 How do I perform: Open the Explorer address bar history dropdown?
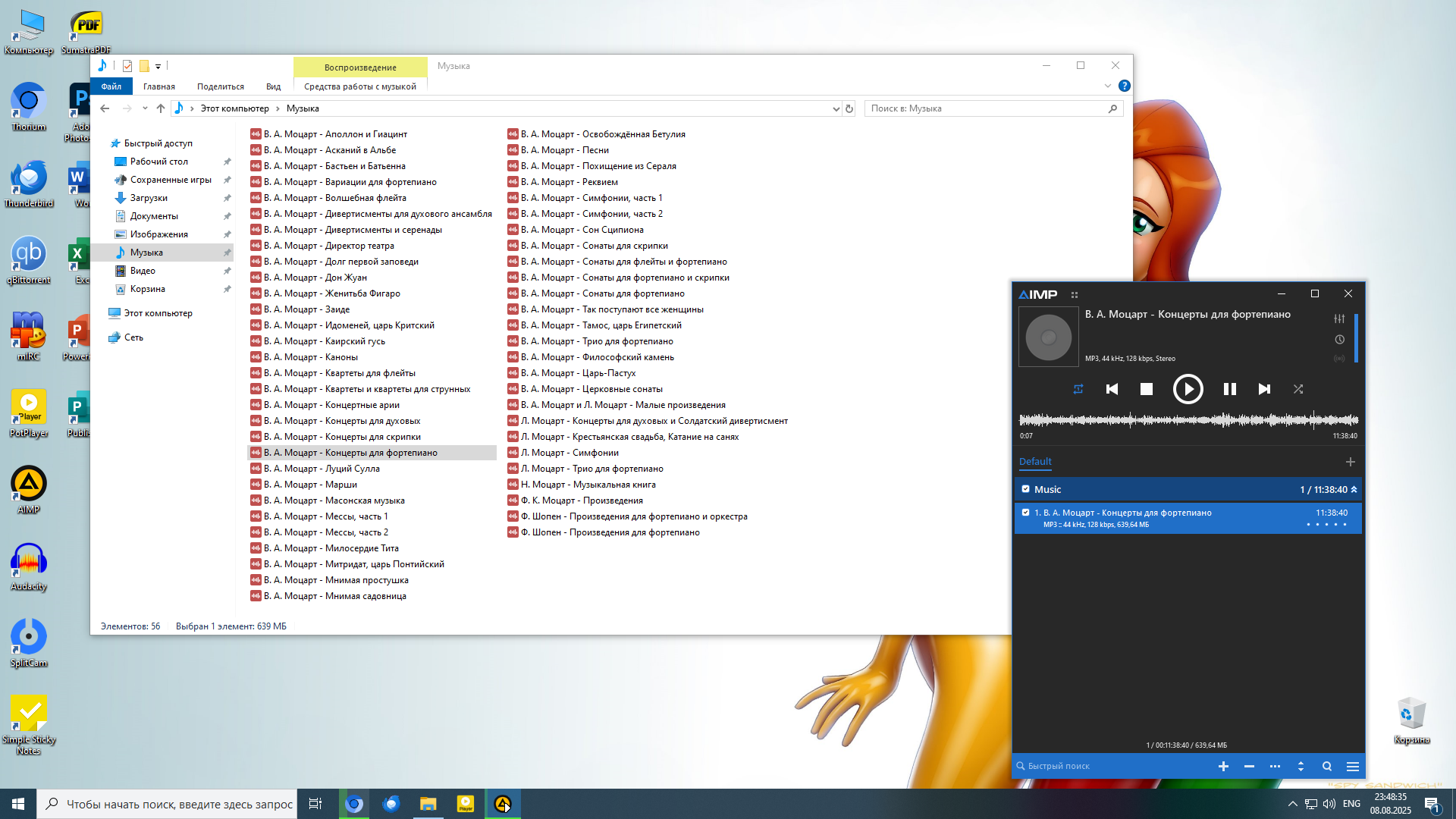coord(836,108)
